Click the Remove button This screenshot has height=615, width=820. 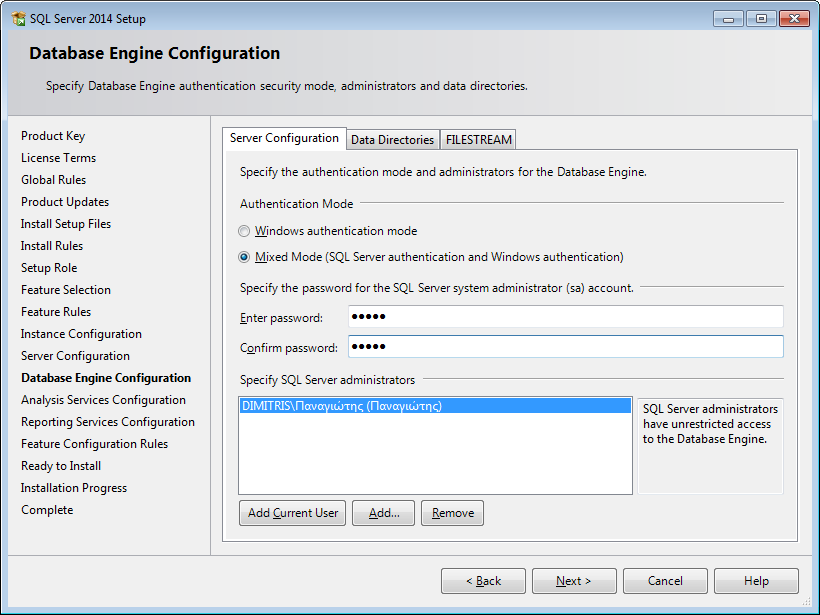452,513
